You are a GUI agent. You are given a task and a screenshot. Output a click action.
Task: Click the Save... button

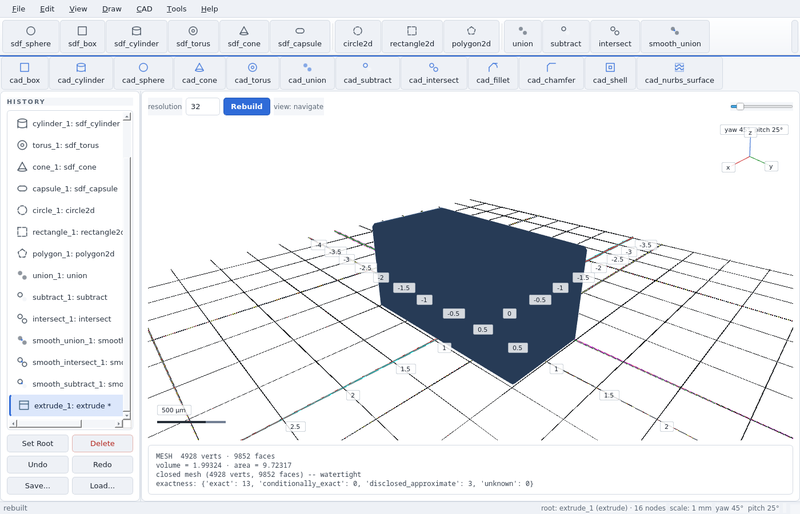coord(38,486)
